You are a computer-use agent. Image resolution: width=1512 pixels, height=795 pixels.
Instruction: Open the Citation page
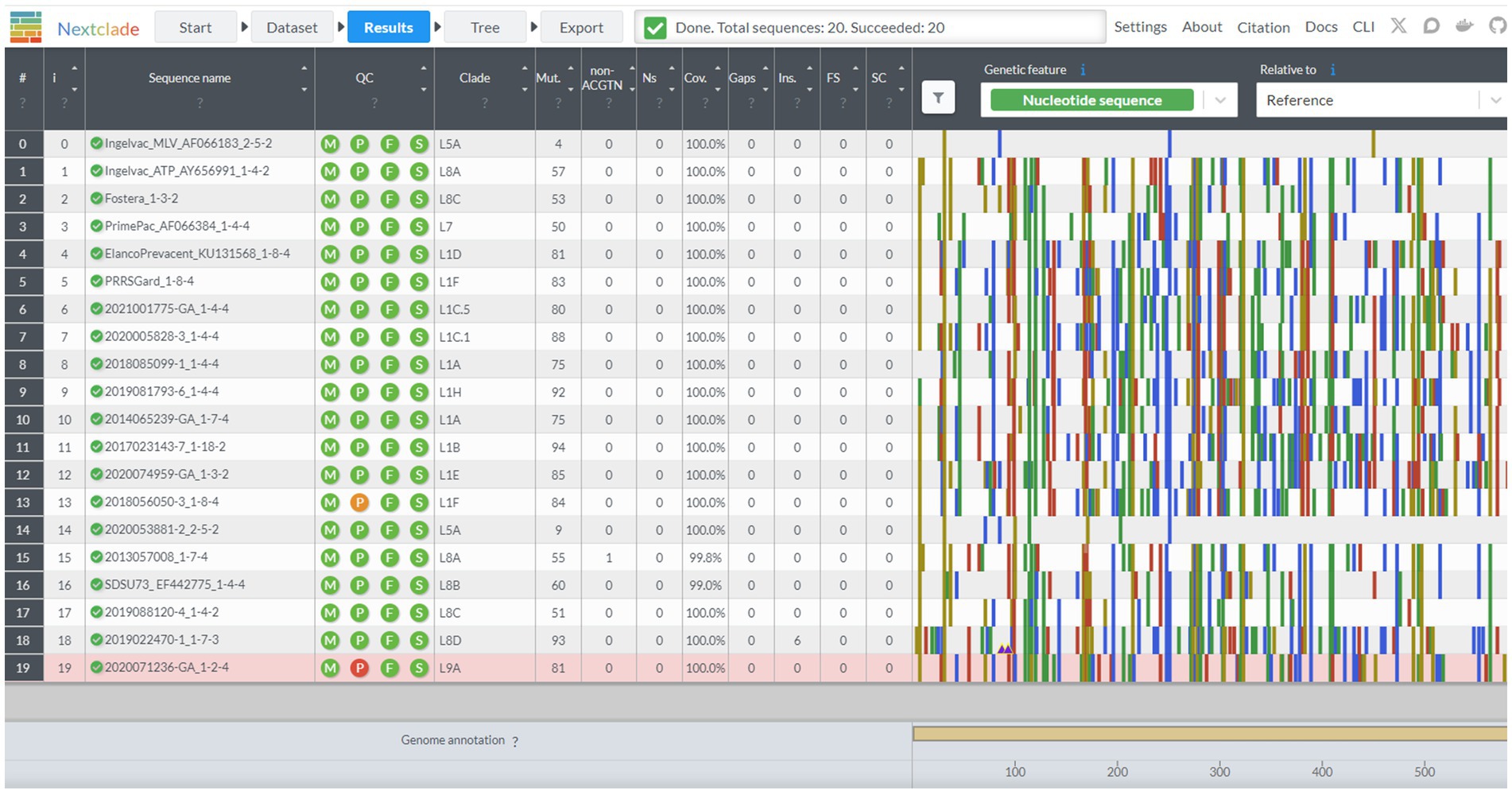(x=1263, y=27)
